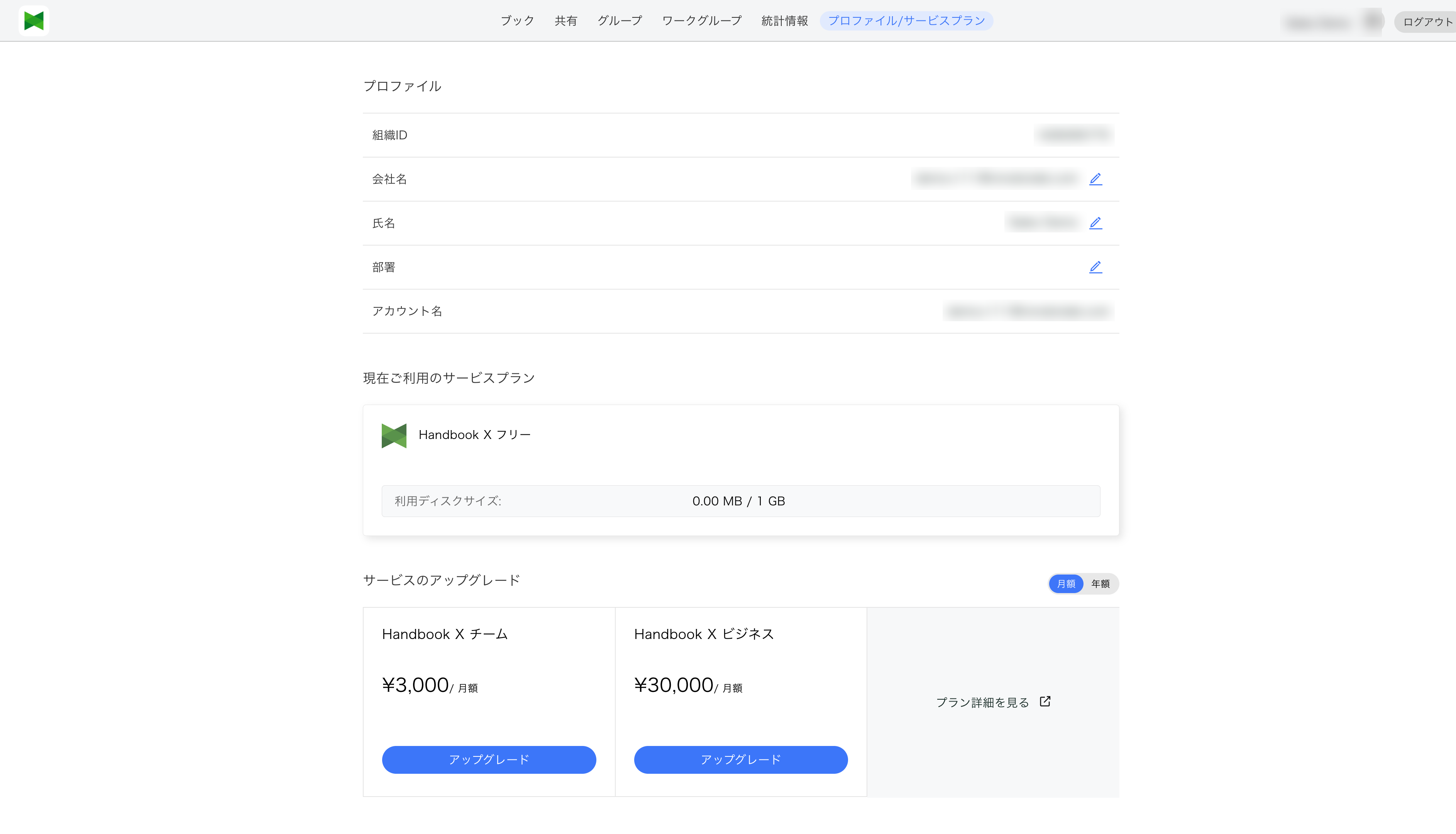Open the 共有 tab
The width and height of the screenshot is (1456, 834).
pos(565,20)
